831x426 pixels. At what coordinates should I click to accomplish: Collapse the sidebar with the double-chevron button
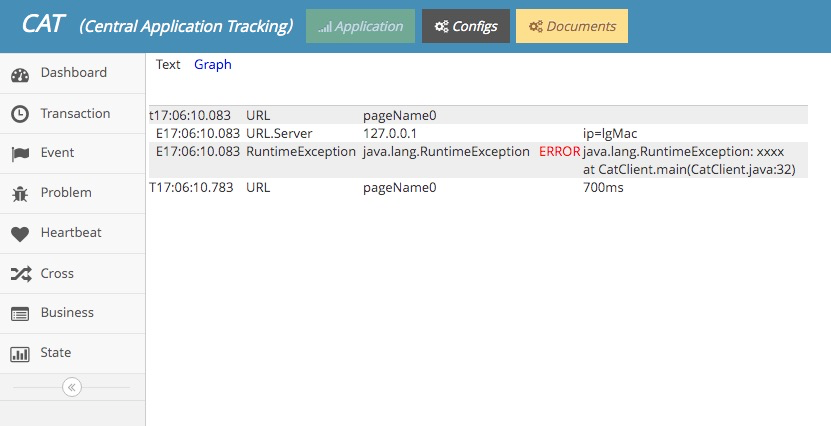(x=72, y=387)
